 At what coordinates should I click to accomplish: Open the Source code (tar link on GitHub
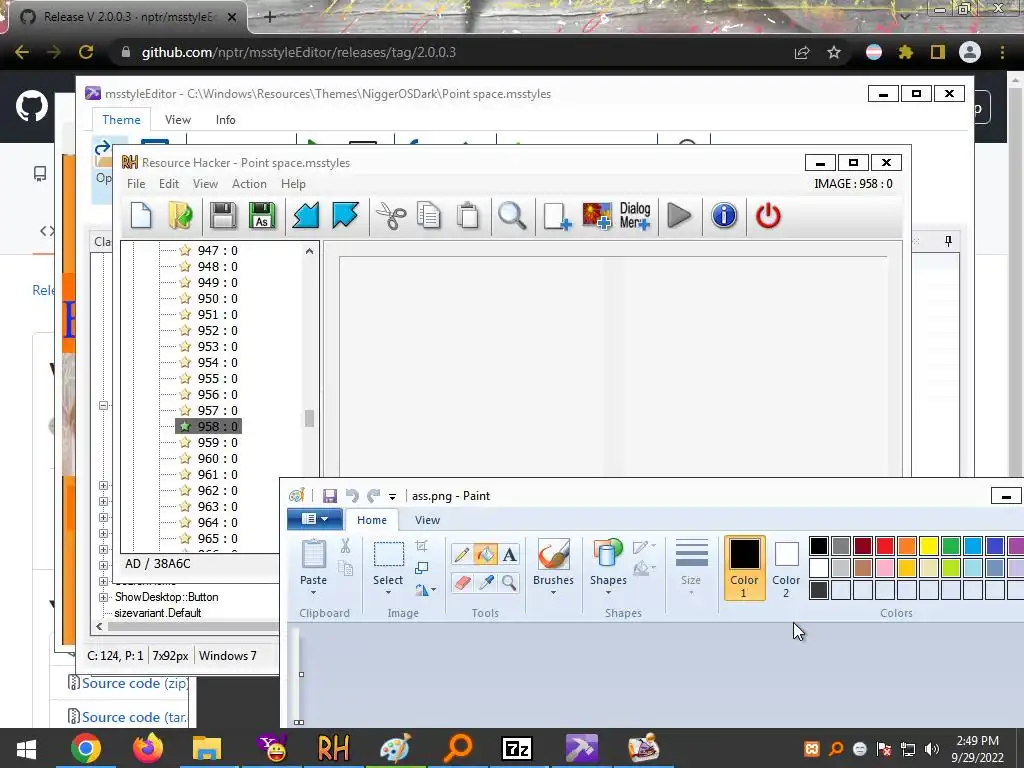(x=134, y=717)
